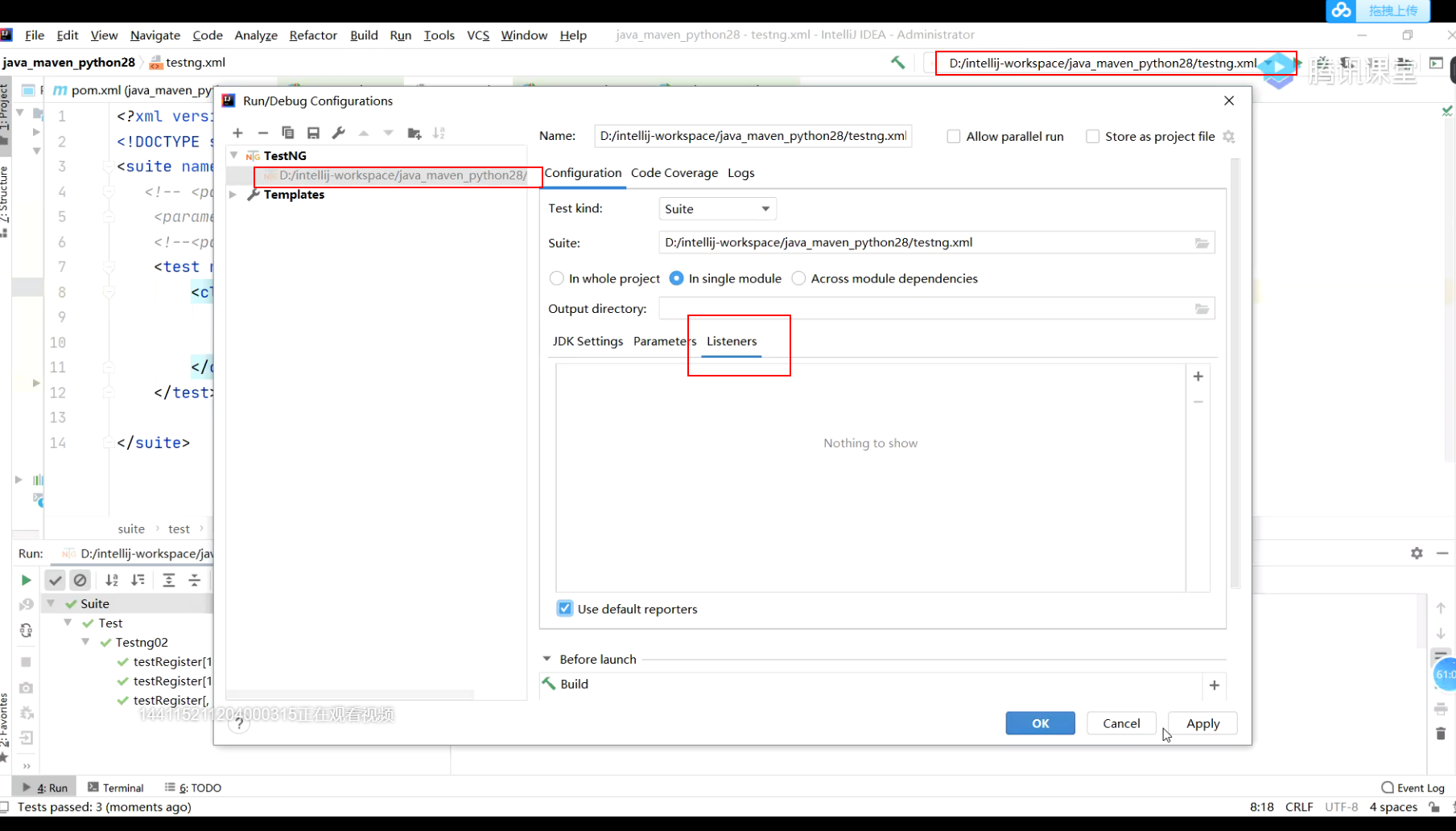Screen dimensions: 1456x831
Task: Check Store as project file
Action: coord(1093,137)
